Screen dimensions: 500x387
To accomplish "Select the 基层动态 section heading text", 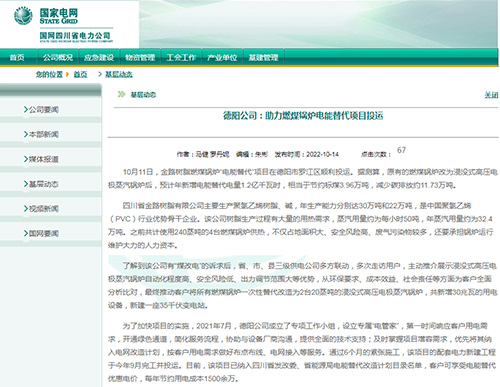I will (143, 95).
